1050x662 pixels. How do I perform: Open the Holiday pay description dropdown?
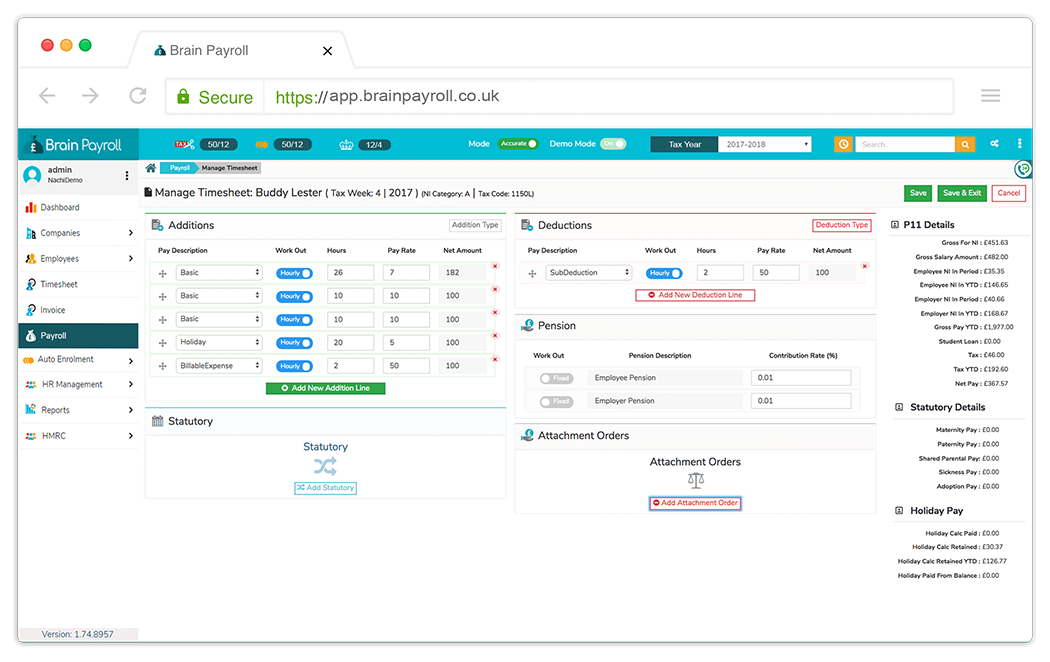(219, 343)
